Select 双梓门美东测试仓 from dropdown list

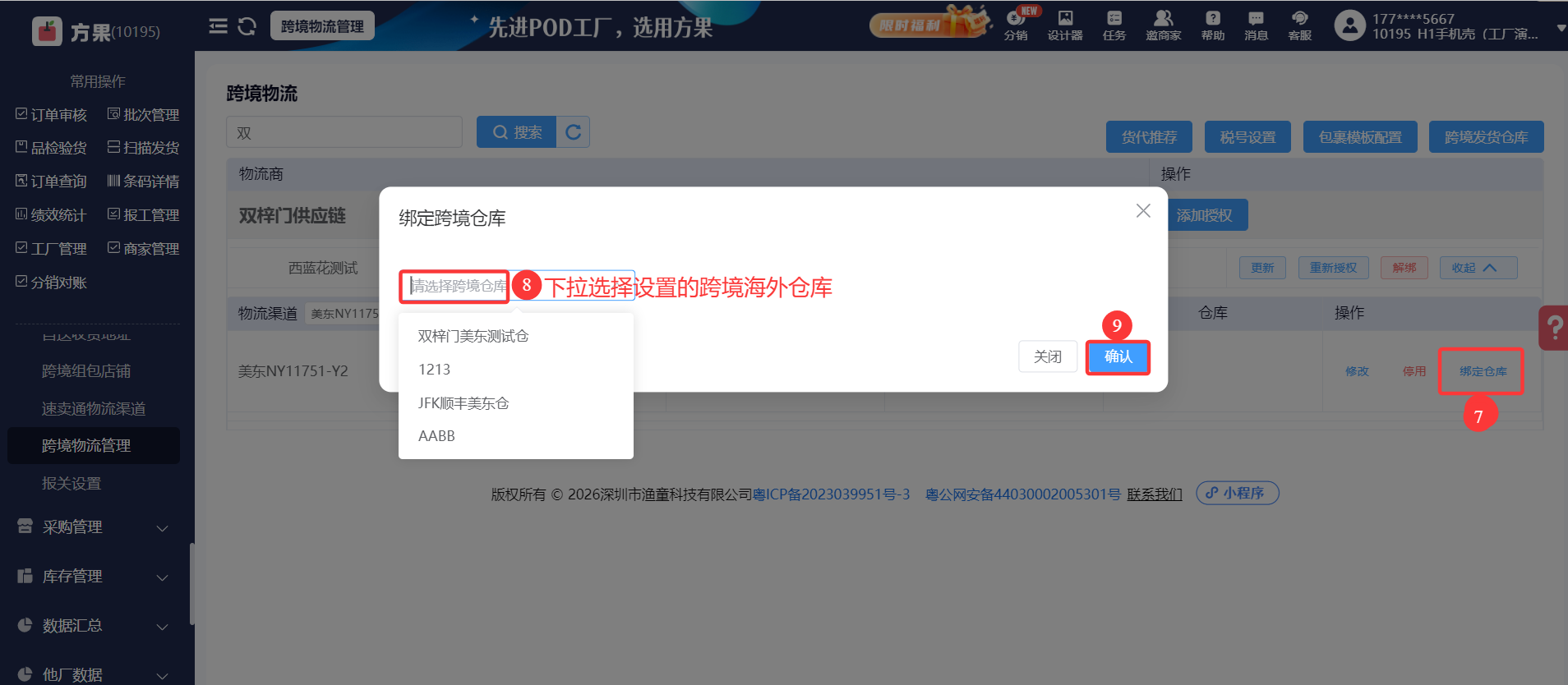pos(516,336)
